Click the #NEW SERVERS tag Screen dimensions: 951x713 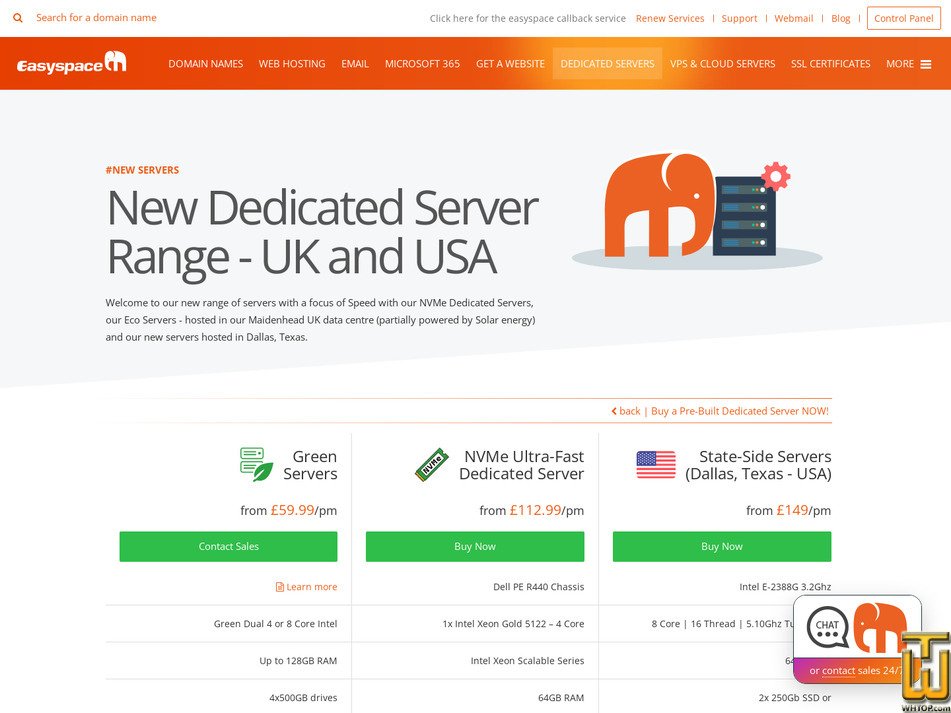coord(142,170)
